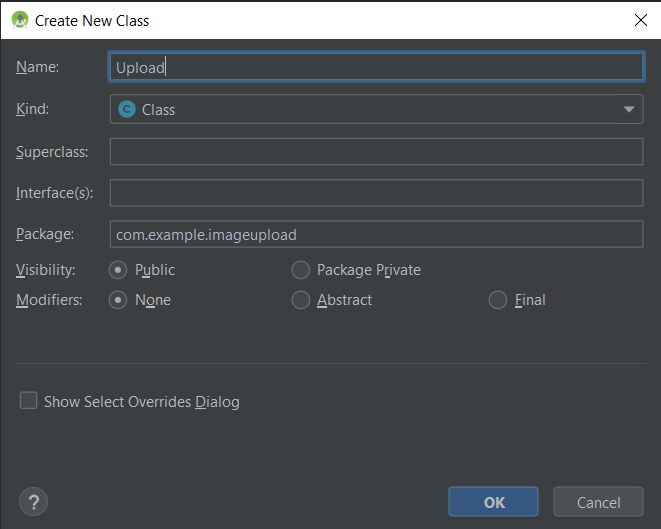661x529 pixels.
Task: Click the blue C class icon
Action: [x=127, y=109]
